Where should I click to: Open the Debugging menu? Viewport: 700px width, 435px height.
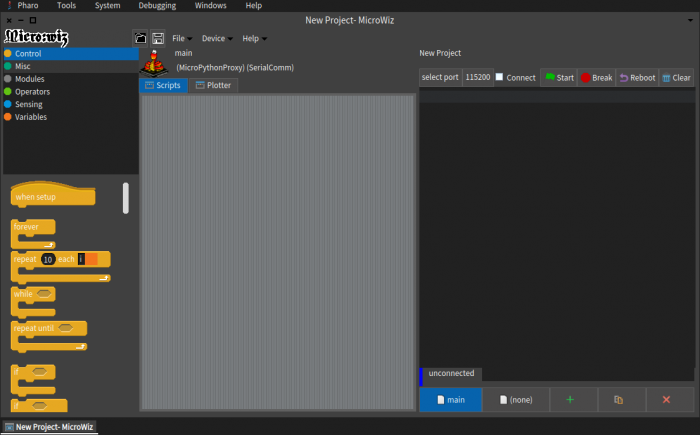(157, 6)
